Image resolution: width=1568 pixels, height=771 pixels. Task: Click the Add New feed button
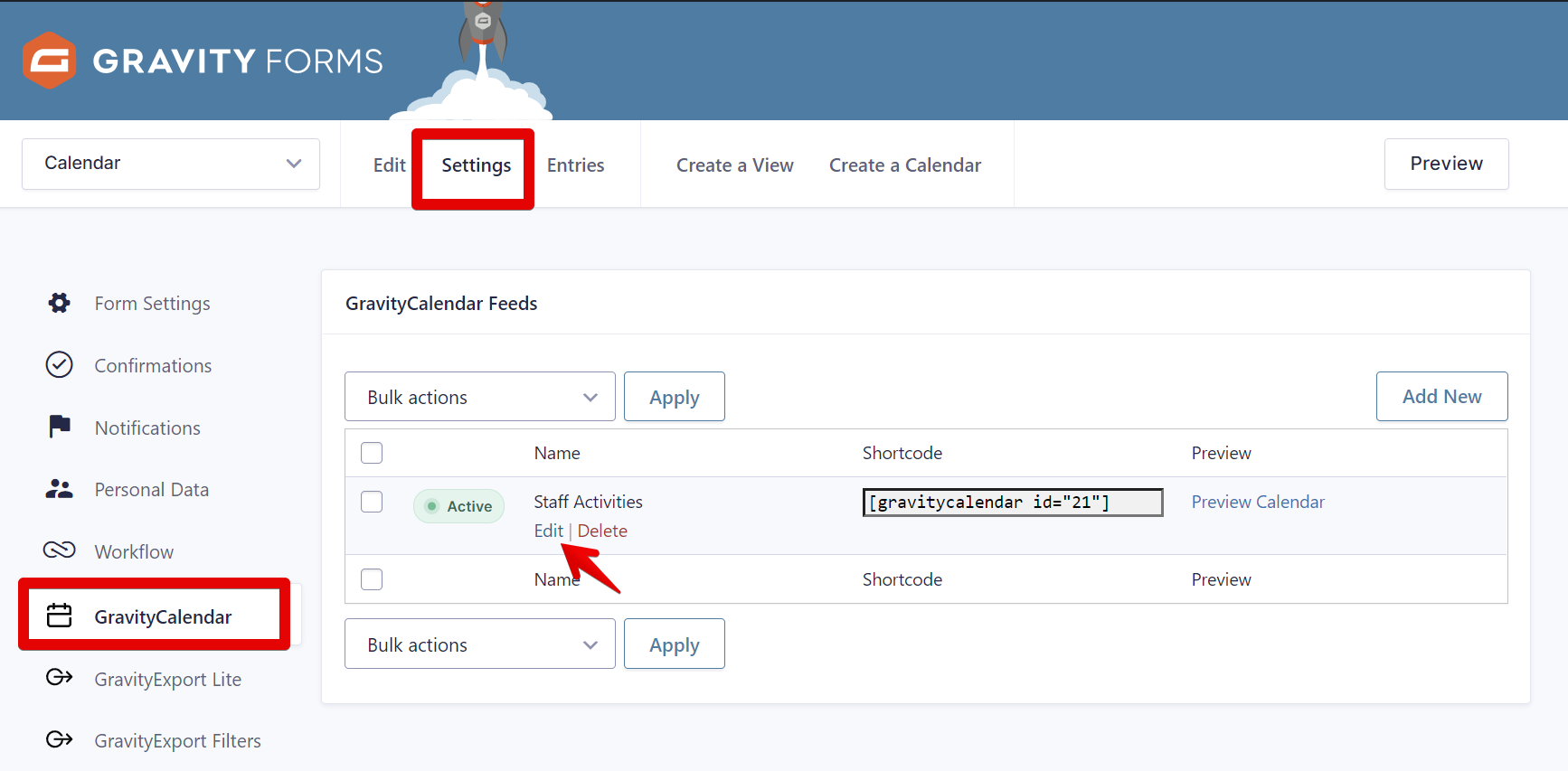[1441, 396]
